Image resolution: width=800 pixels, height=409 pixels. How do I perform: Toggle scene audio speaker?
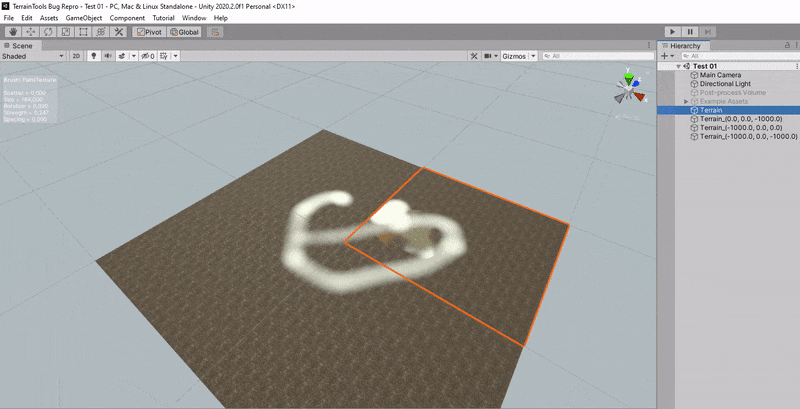108,56
